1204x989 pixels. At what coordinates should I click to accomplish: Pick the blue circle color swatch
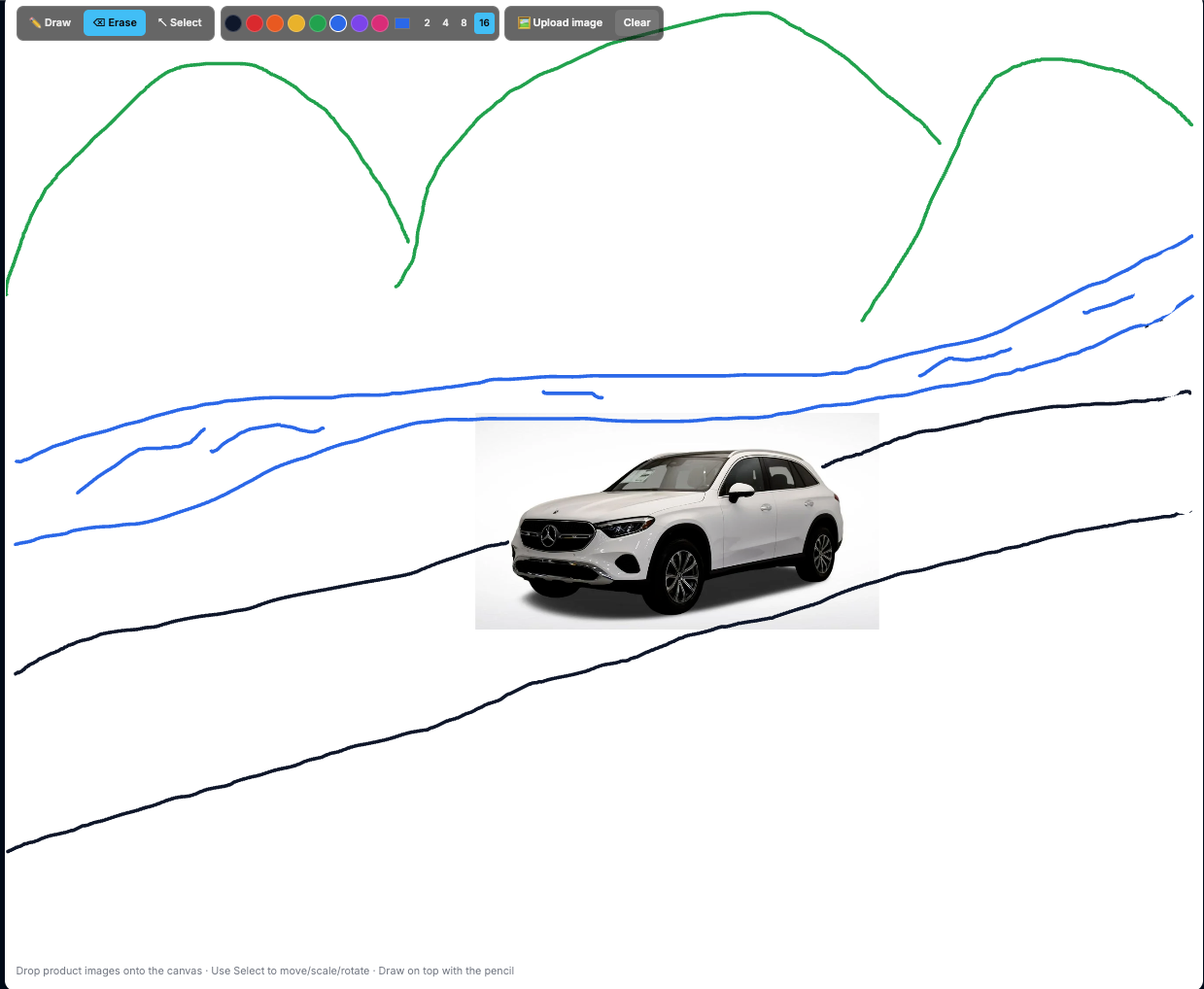click(x=338, y=23)
